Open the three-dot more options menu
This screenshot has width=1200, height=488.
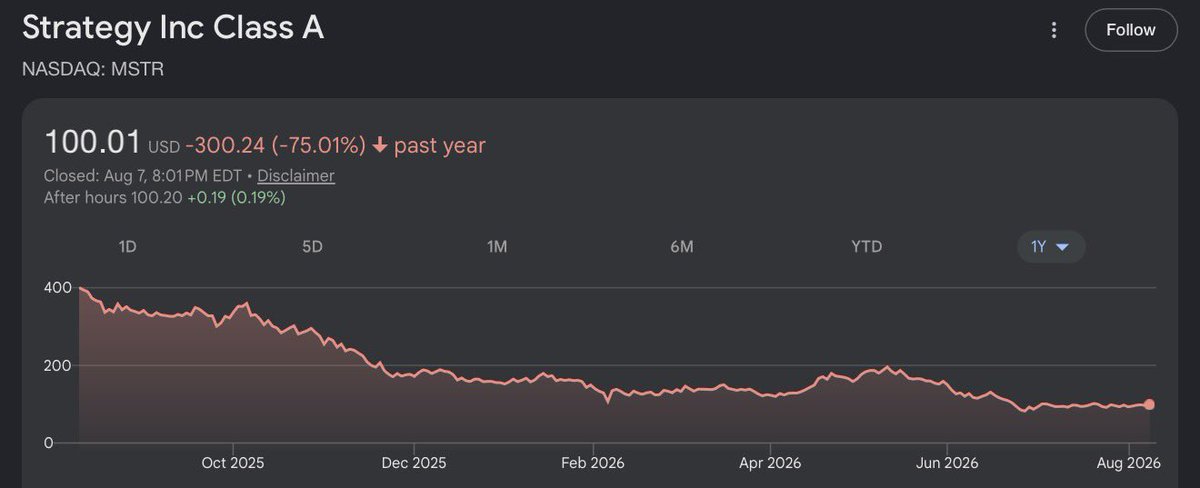pyautogui.click(x=1053, y=31)
